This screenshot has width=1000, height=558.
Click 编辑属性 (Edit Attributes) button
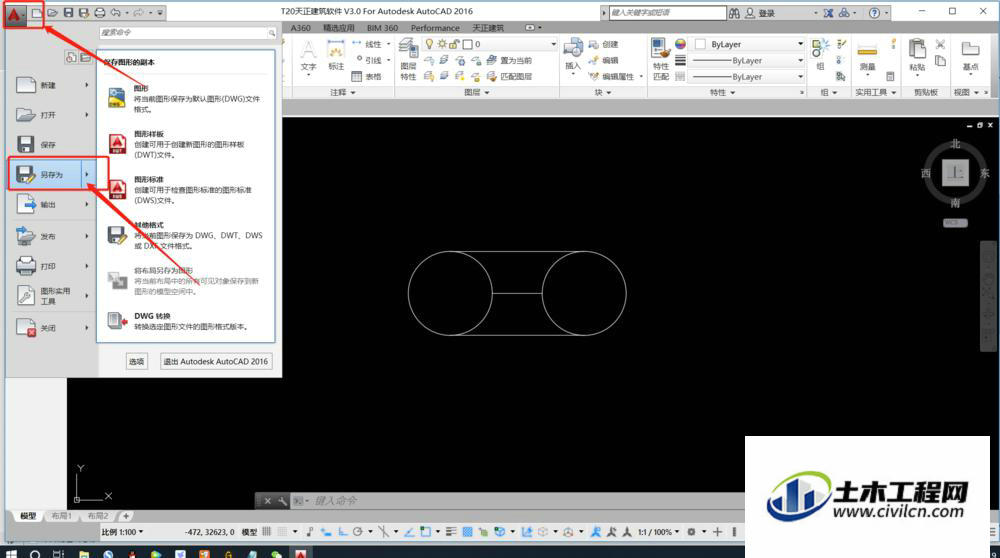[613, 77]
